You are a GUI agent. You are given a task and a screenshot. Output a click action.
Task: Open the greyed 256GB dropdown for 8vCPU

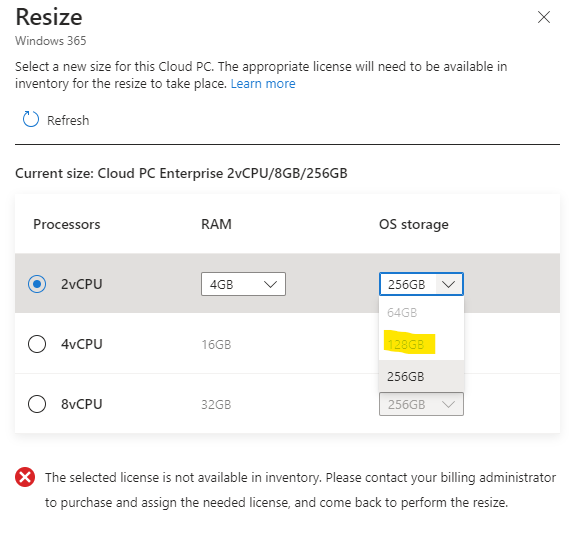(x=421, y=404)
